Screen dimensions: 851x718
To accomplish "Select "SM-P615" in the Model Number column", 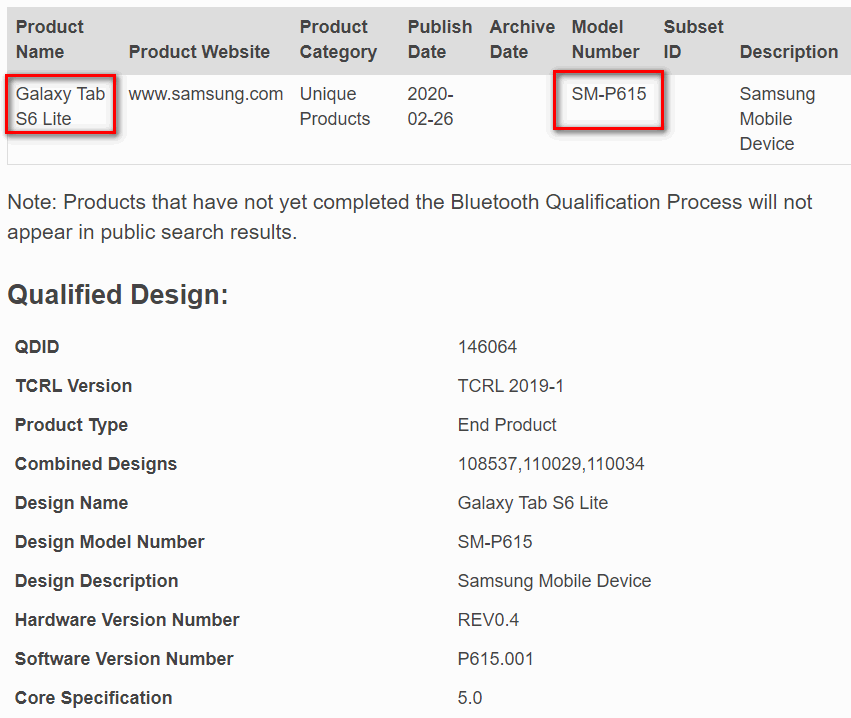I will (609, 94).
